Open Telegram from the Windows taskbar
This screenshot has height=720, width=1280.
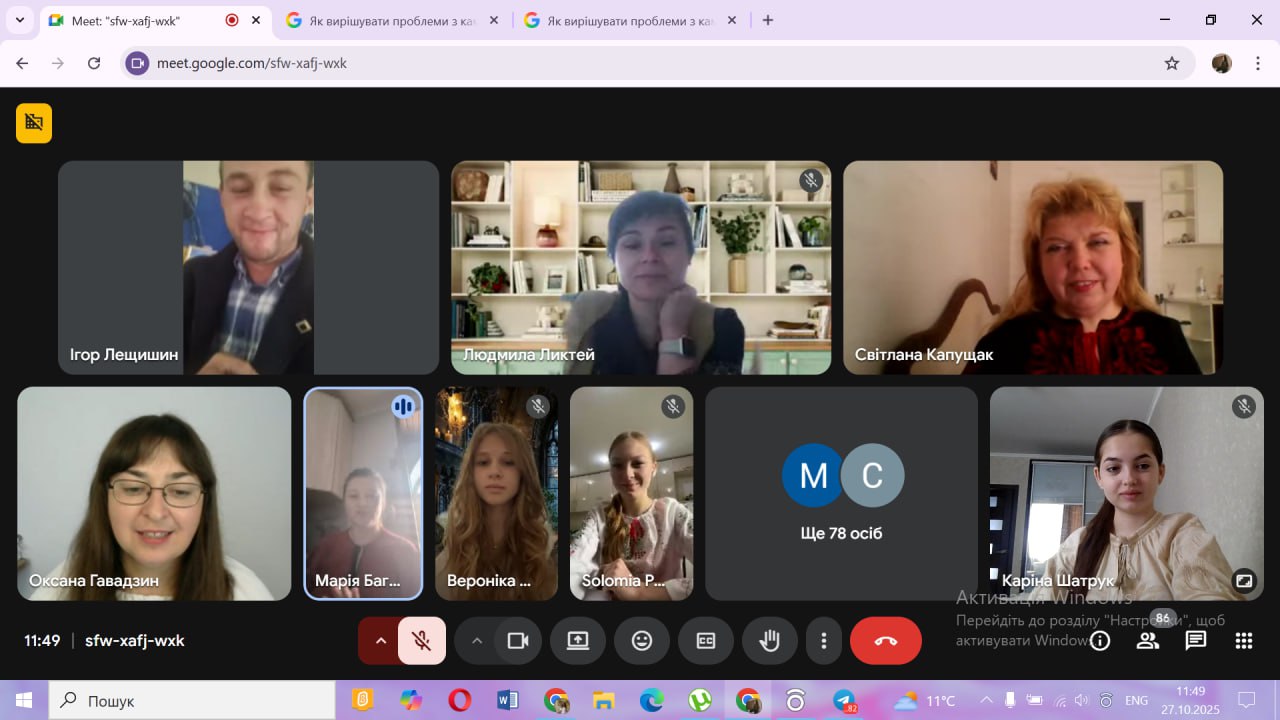point(844,700)
